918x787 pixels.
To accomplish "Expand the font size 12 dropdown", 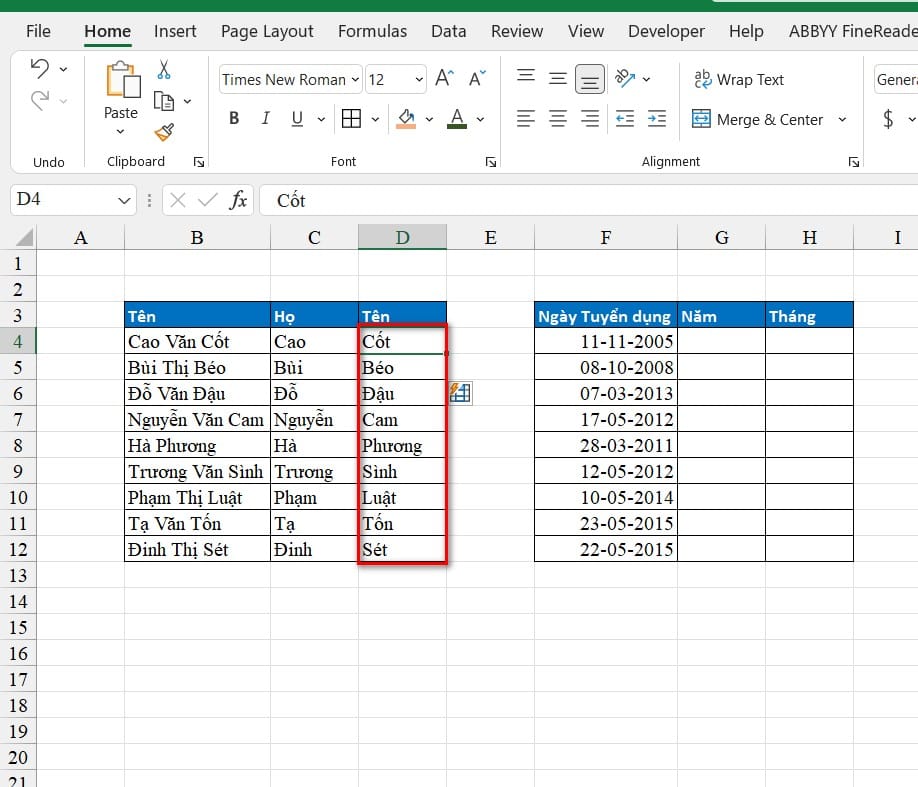I will 419,80.
